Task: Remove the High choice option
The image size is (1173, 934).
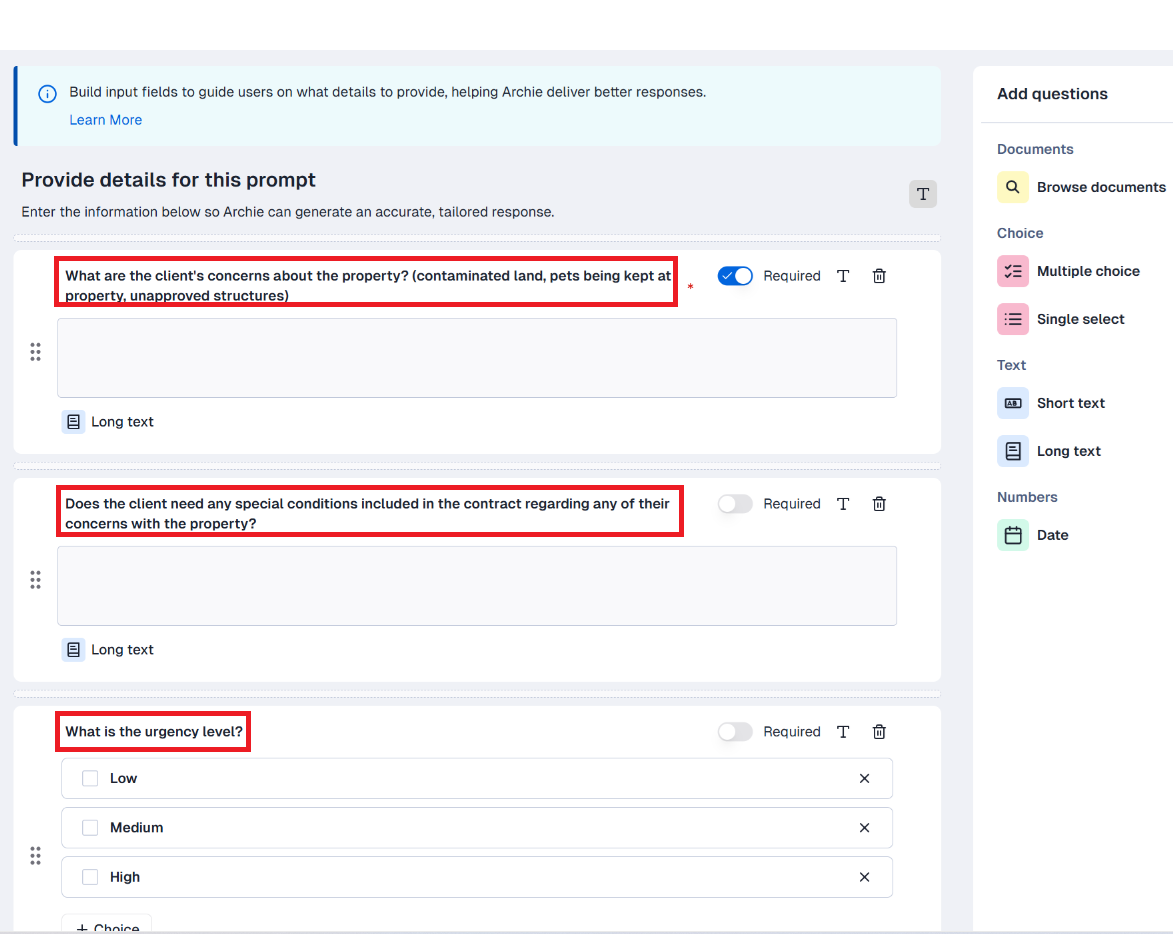Action: coord(864,877)
